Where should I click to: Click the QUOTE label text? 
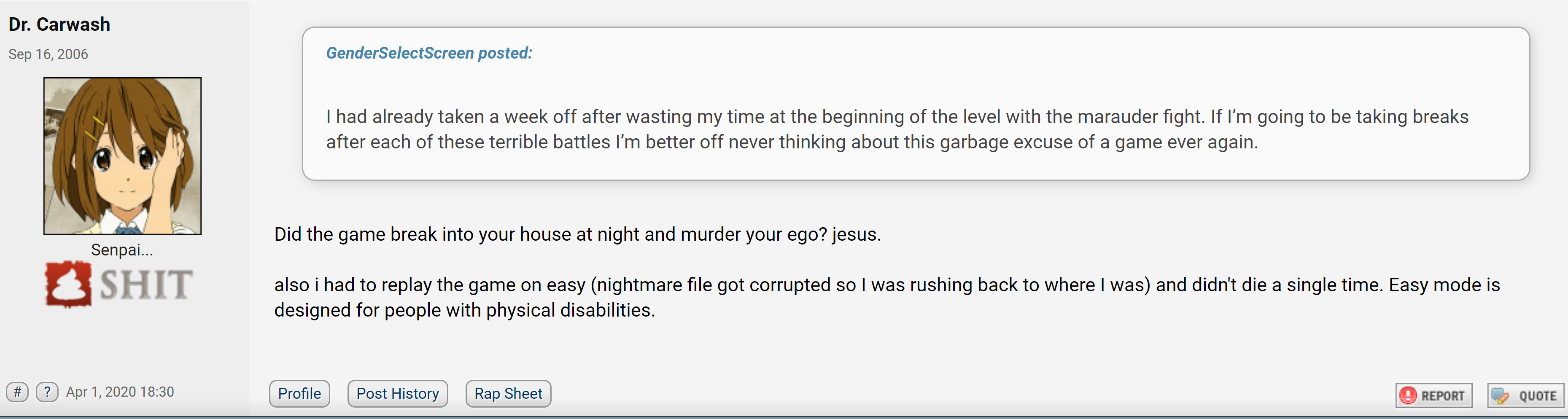click(x=1538, y=396)
